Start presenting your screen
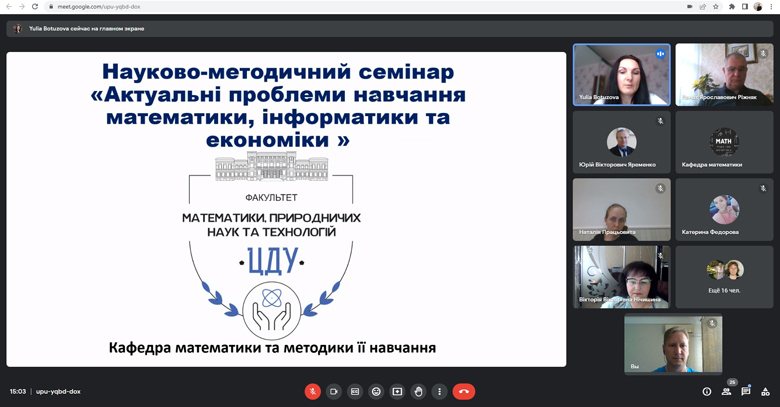Viewport: 780px width, 407px height. pyautogui.click(x=397, y=392)
